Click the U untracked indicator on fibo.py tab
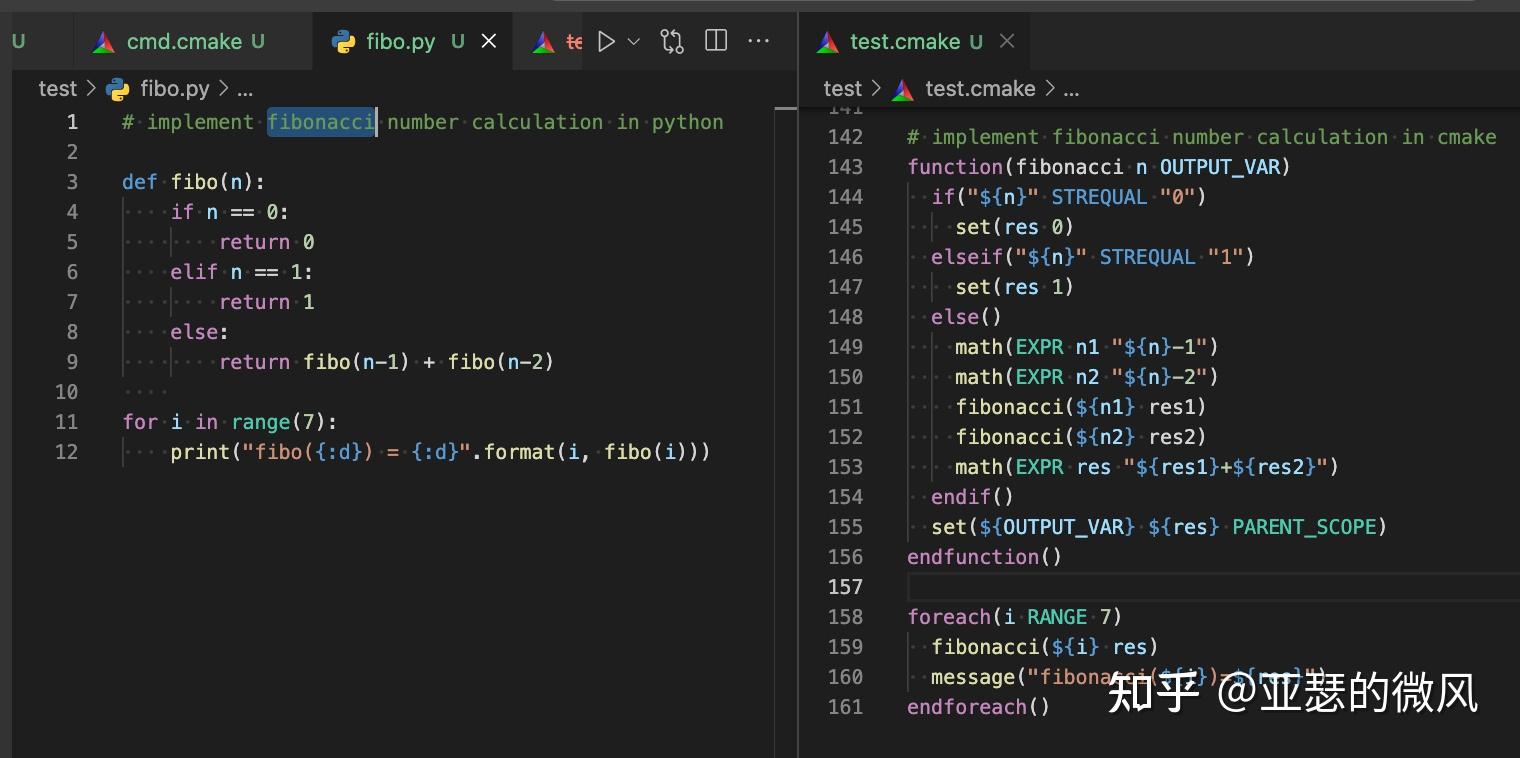 pos(457,41)
